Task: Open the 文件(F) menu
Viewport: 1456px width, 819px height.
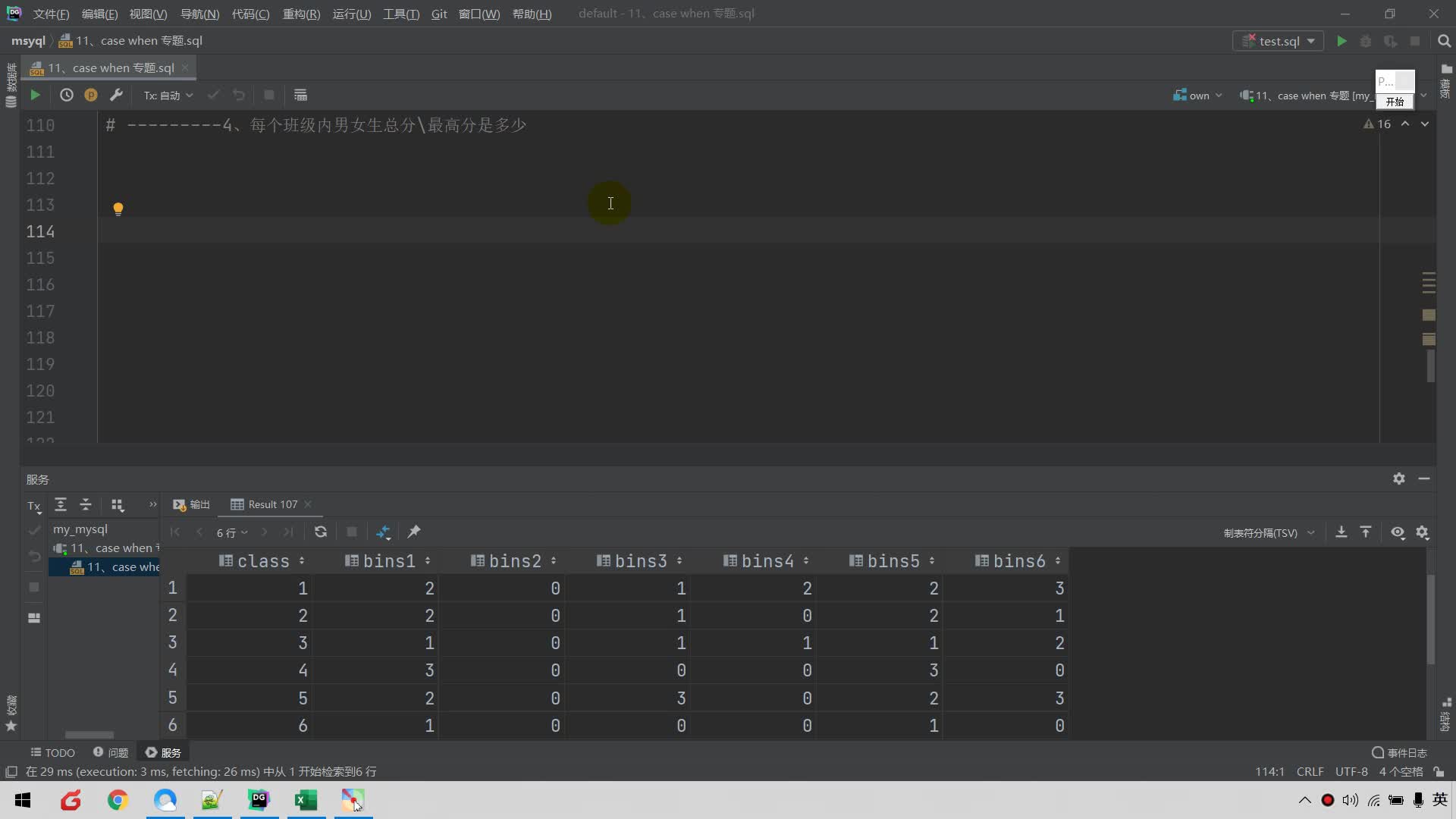Action: [x=51, y=14]
